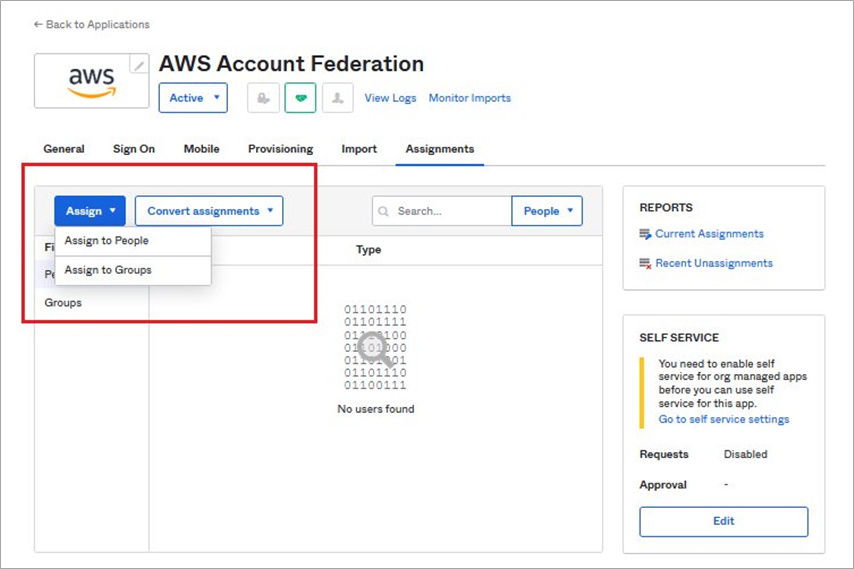Click the Recent Unassignments report icon
Screen dimensions: 854x569
[645, 264]
